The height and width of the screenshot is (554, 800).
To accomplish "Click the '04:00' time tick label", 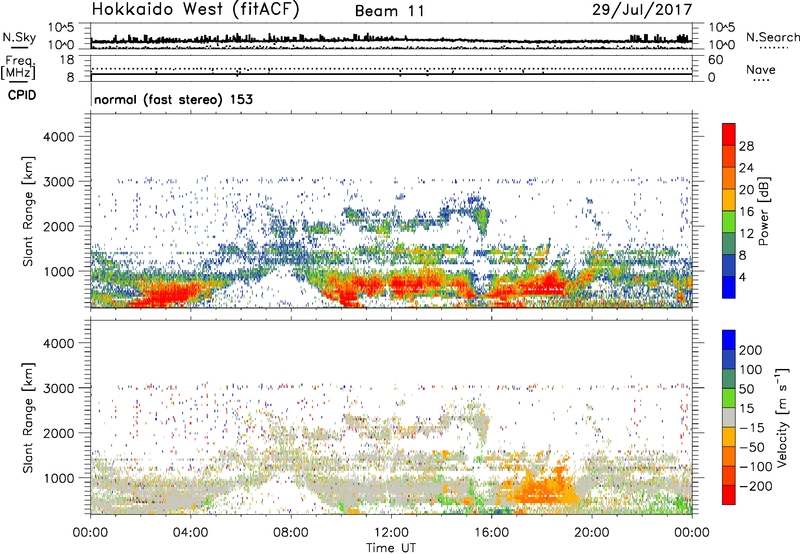I will tap(190, 533).
